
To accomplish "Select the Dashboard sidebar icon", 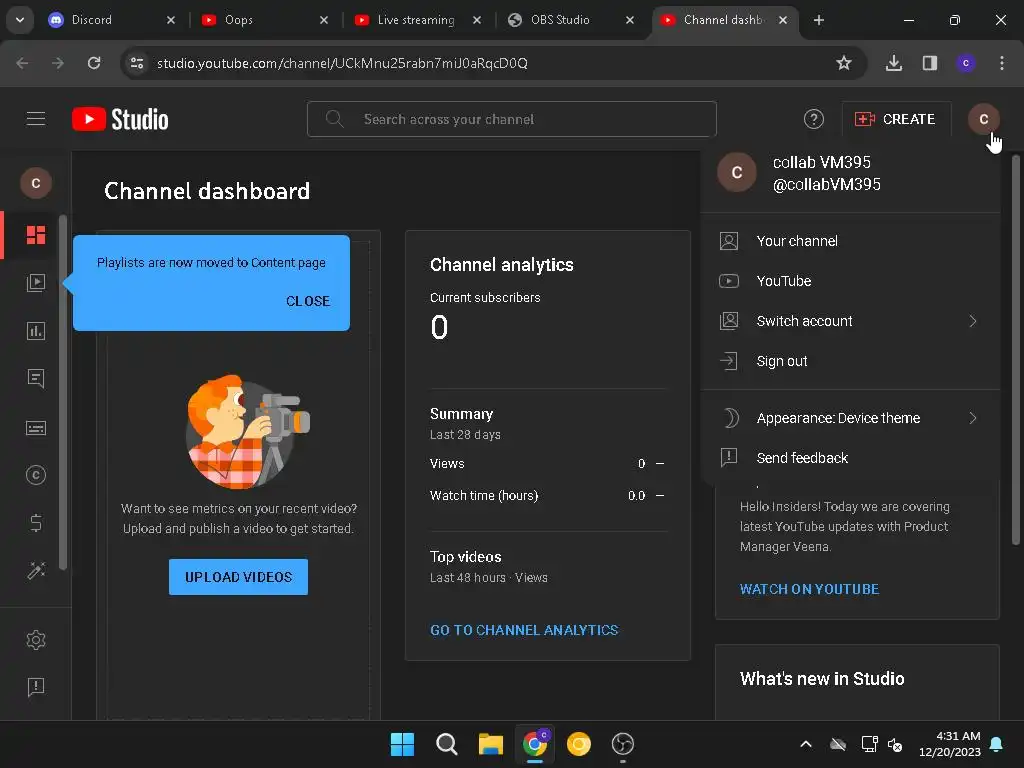I will pos(36,235).
